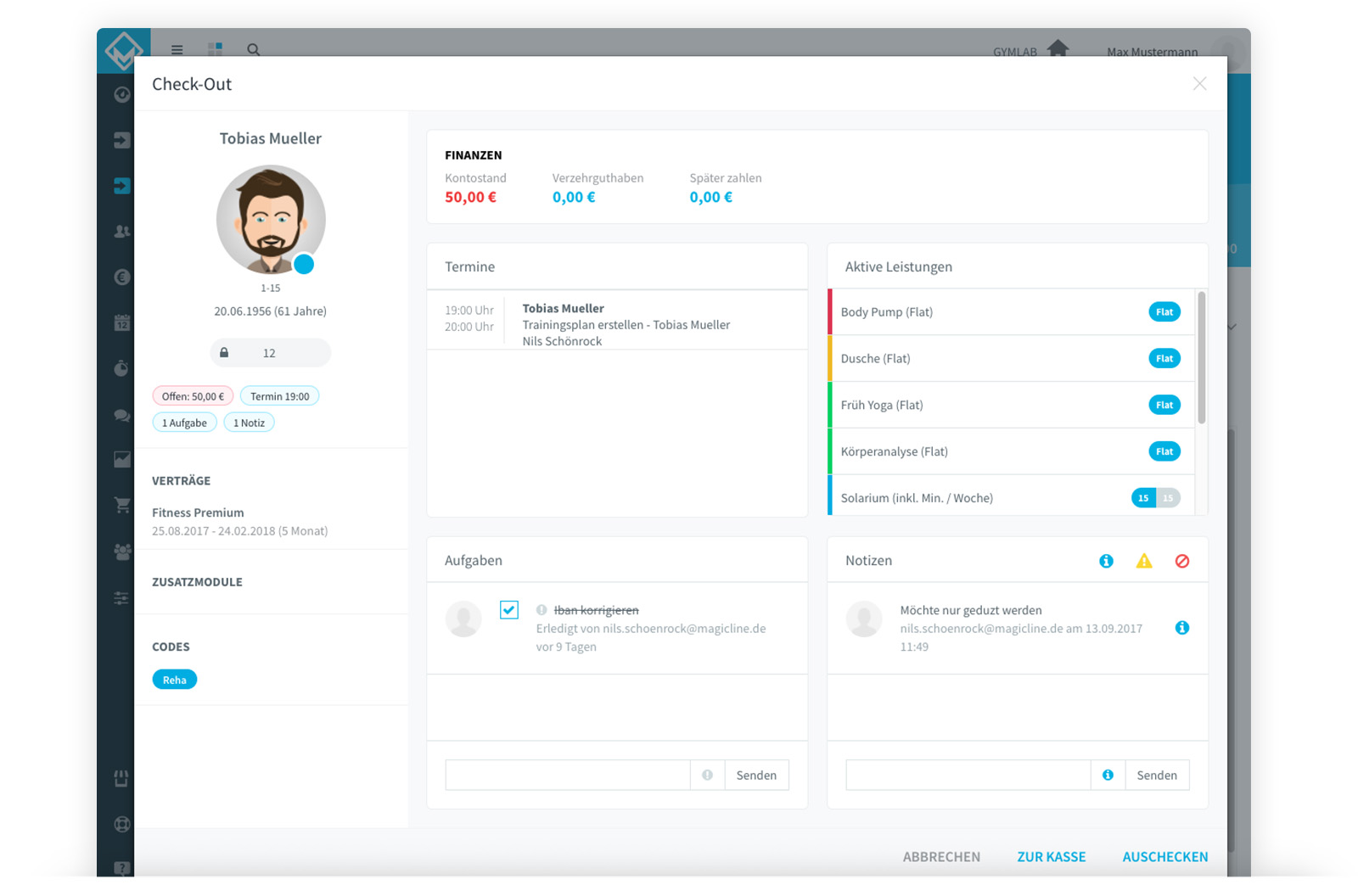Click the ZUR KASSE button
The width and height of the screenshot is (1358, 896).
1052,857
